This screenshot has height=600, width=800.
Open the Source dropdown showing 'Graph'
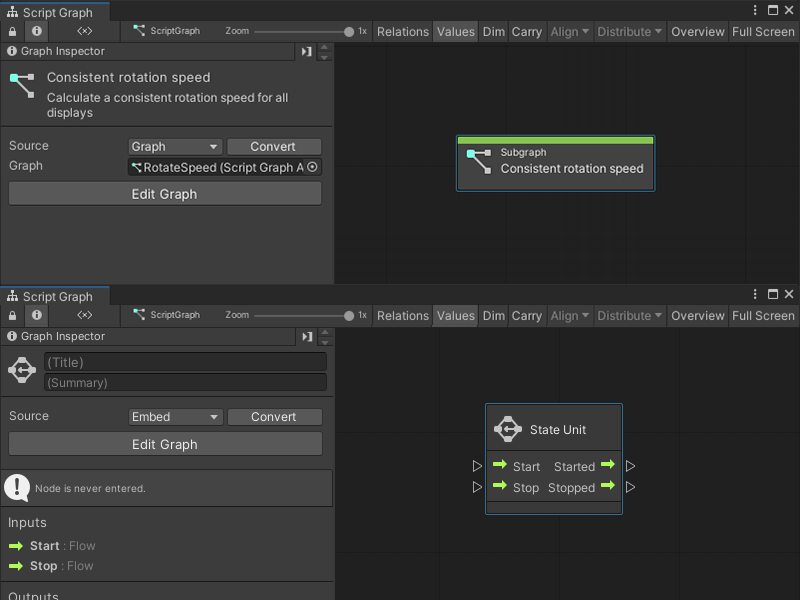(x=175, y=147)
